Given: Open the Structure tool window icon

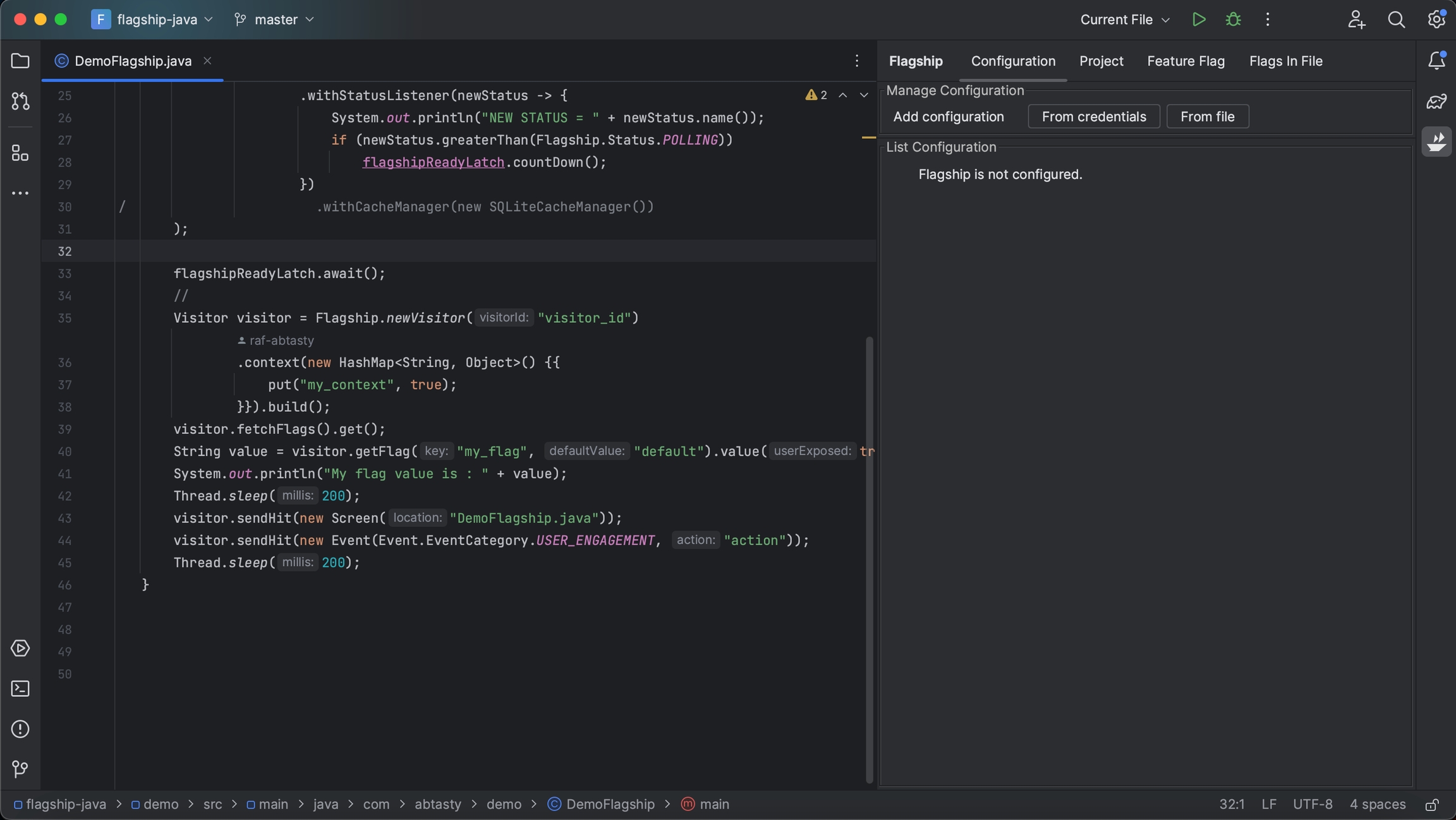Looking at the screenshot, I should (x=20, y=153).
